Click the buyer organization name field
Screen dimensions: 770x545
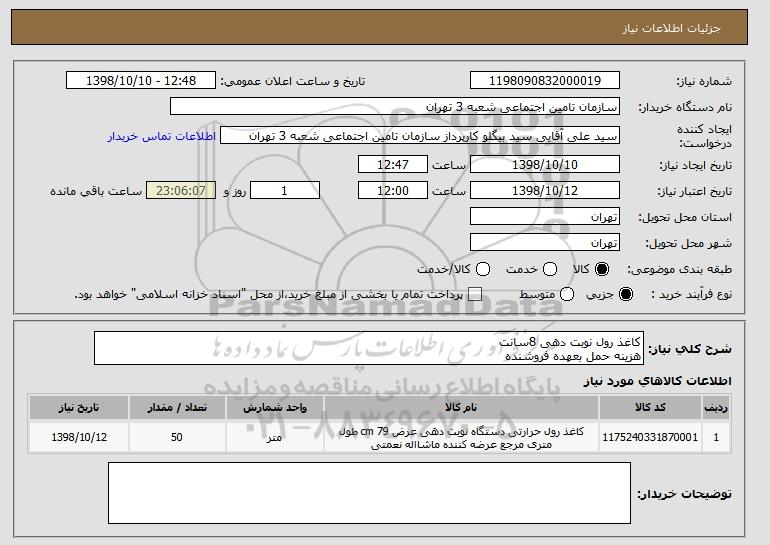coord(395,107)
